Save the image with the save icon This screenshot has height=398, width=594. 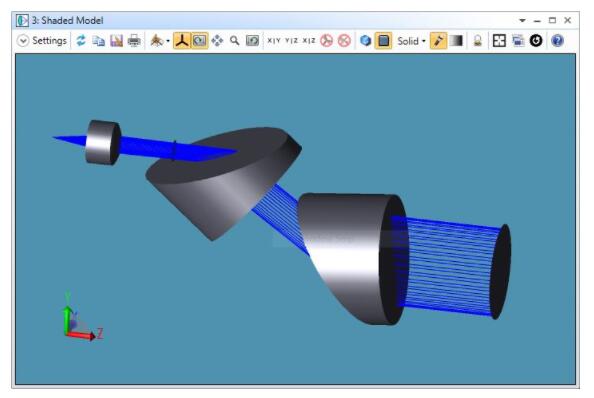[116, 41]
